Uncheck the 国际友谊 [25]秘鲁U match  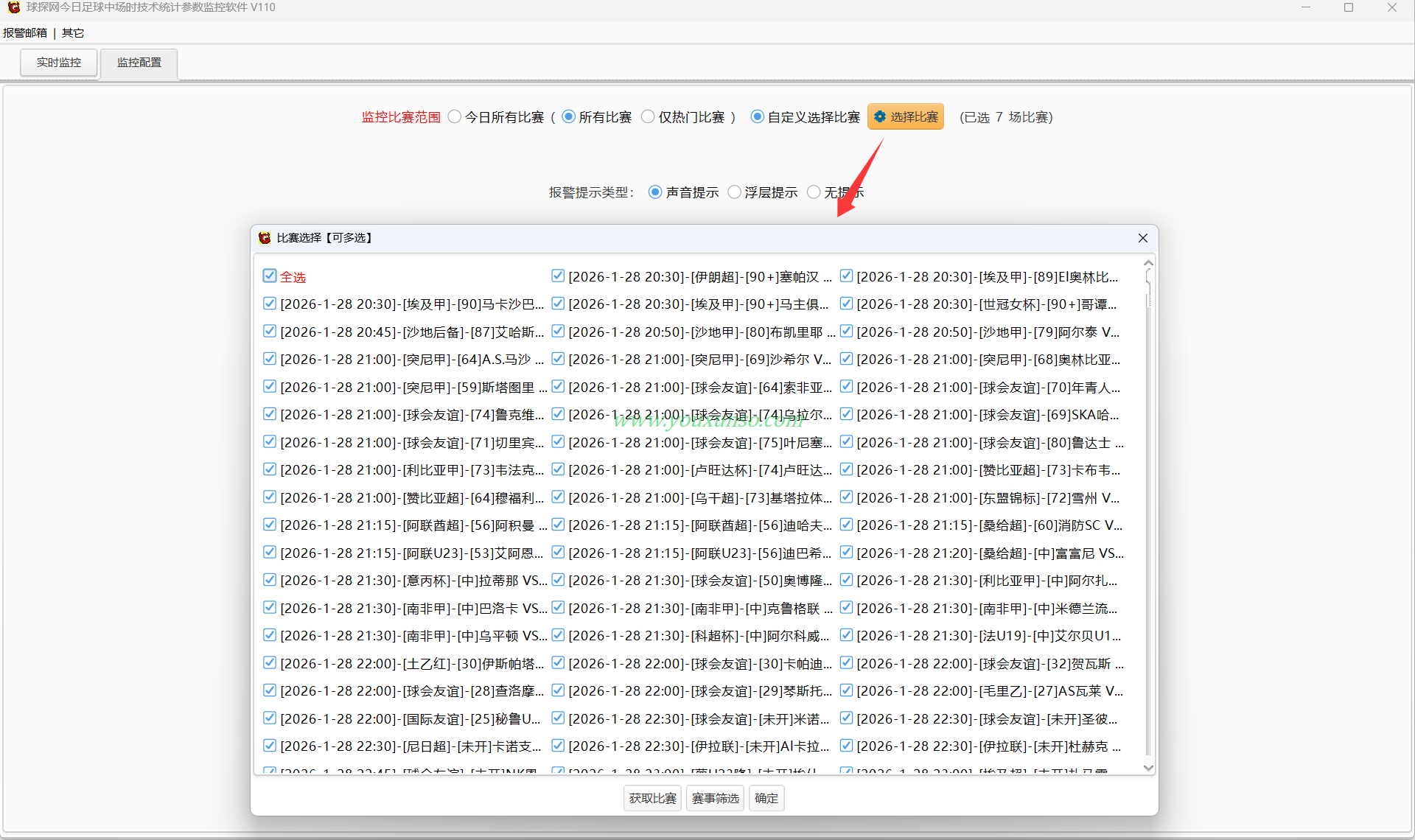[x=270, y=718]
